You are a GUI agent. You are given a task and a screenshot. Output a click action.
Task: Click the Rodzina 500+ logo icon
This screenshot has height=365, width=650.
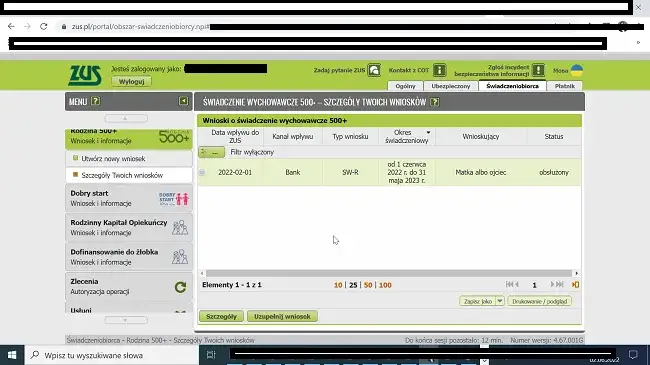(x=174, y=137)
